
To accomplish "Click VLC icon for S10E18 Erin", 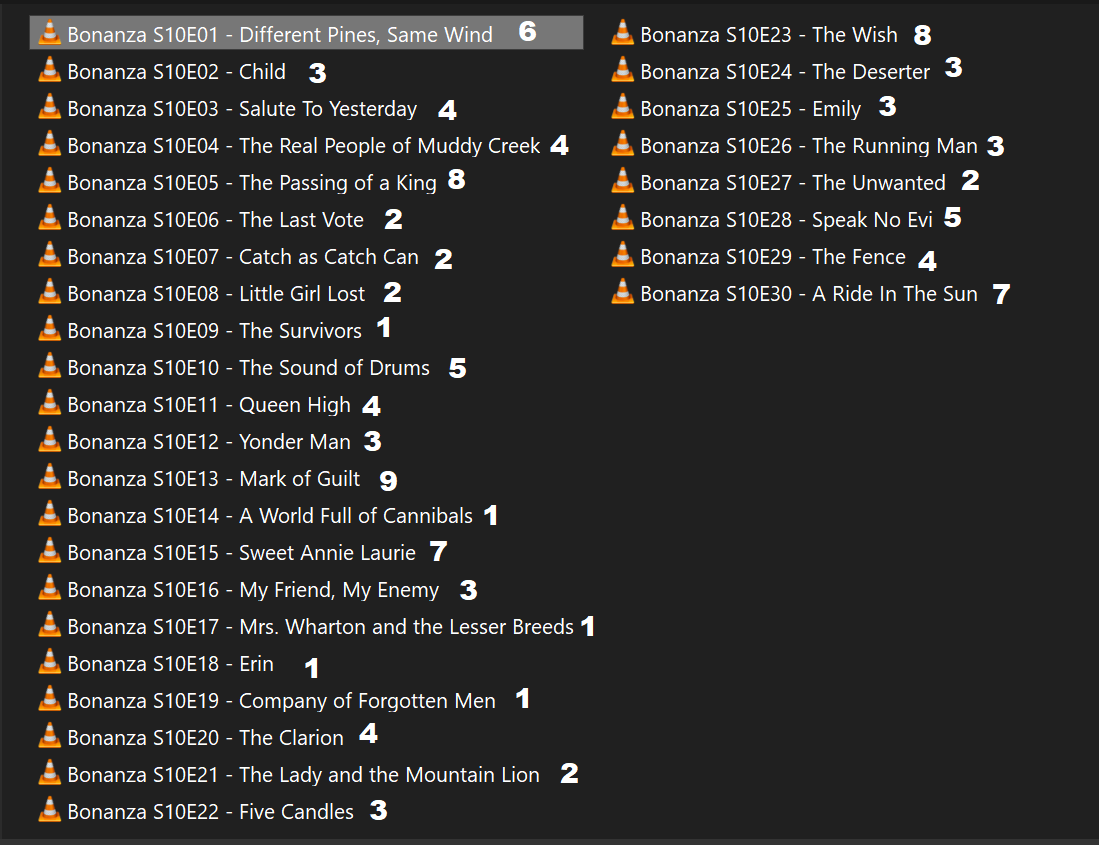I will pos(49,662).
